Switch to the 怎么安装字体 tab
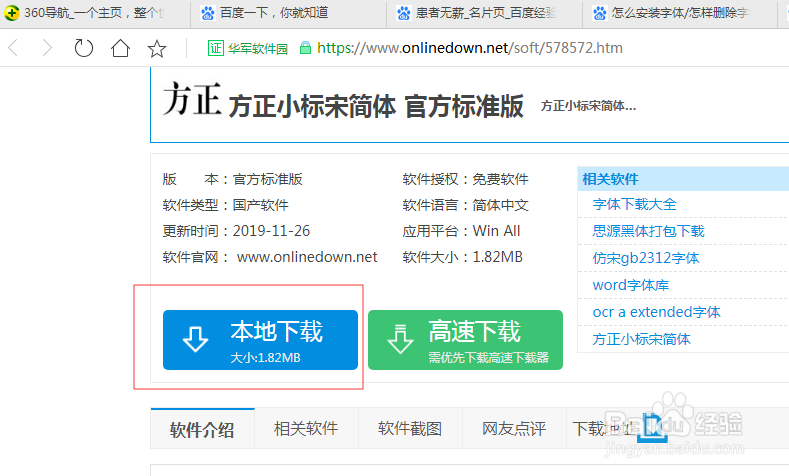Image resolution: width=789 pixels, height=476 pixels. coord(680,13)
